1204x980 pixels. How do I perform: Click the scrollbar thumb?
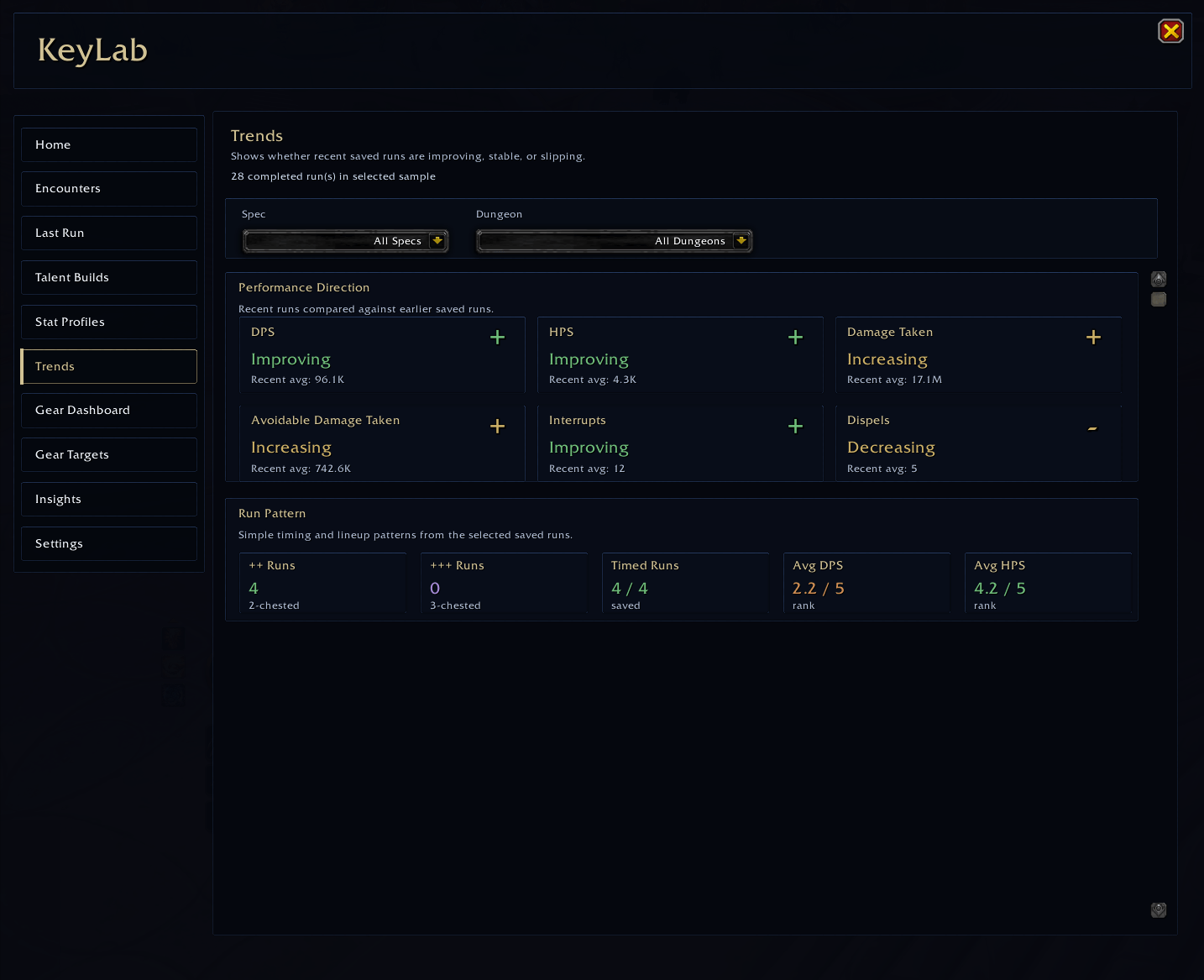pyautogui.click(x=1159, y=300)
